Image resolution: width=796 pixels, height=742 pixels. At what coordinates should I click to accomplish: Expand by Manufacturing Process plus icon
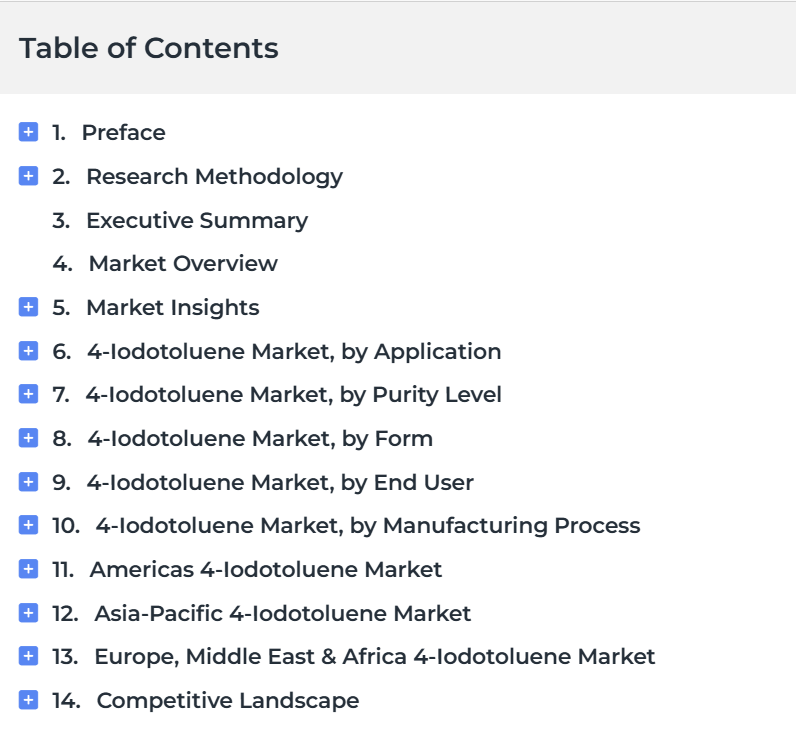28,525
